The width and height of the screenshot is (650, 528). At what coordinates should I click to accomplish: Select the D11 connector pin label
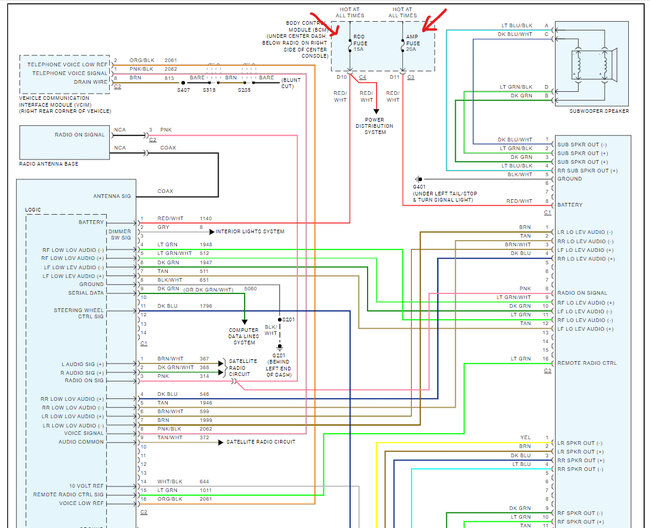tap(394, 77)
